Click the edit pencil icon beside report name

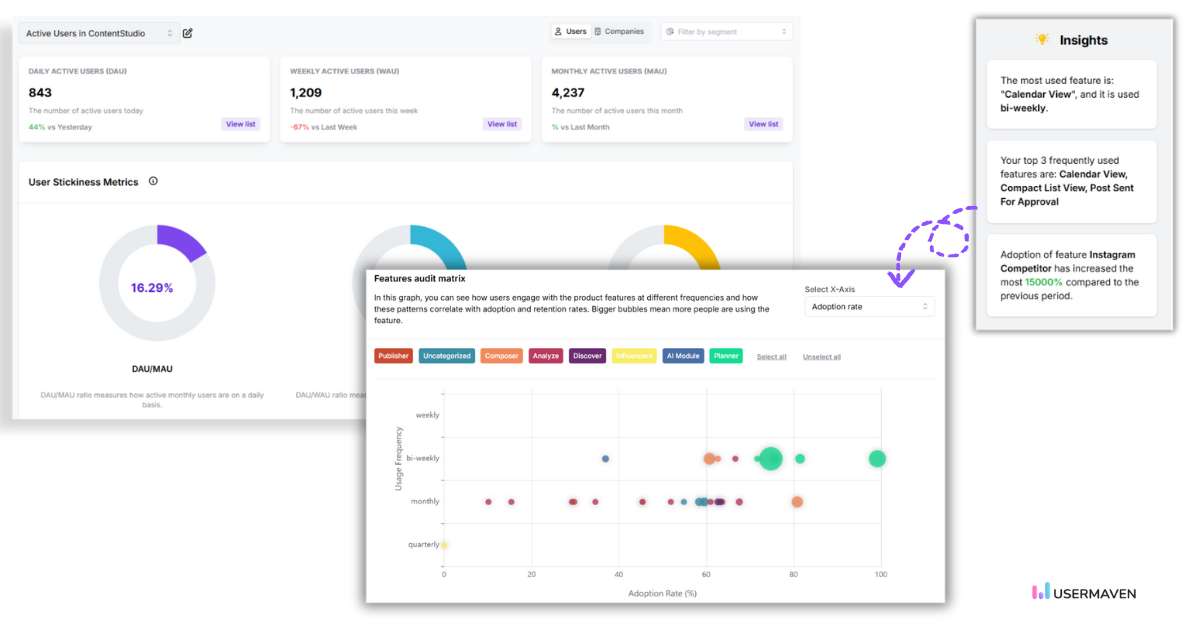pos(188,33)
